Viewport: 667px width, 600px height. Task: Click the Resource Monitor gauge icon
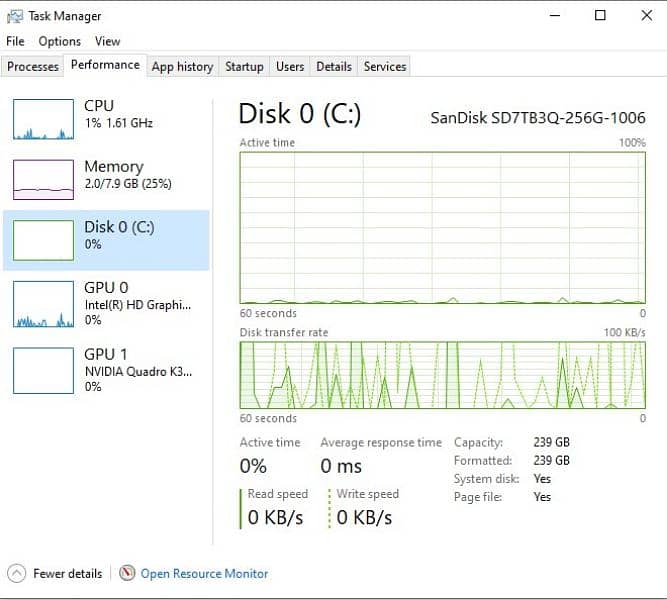click(x=127, y=574)
